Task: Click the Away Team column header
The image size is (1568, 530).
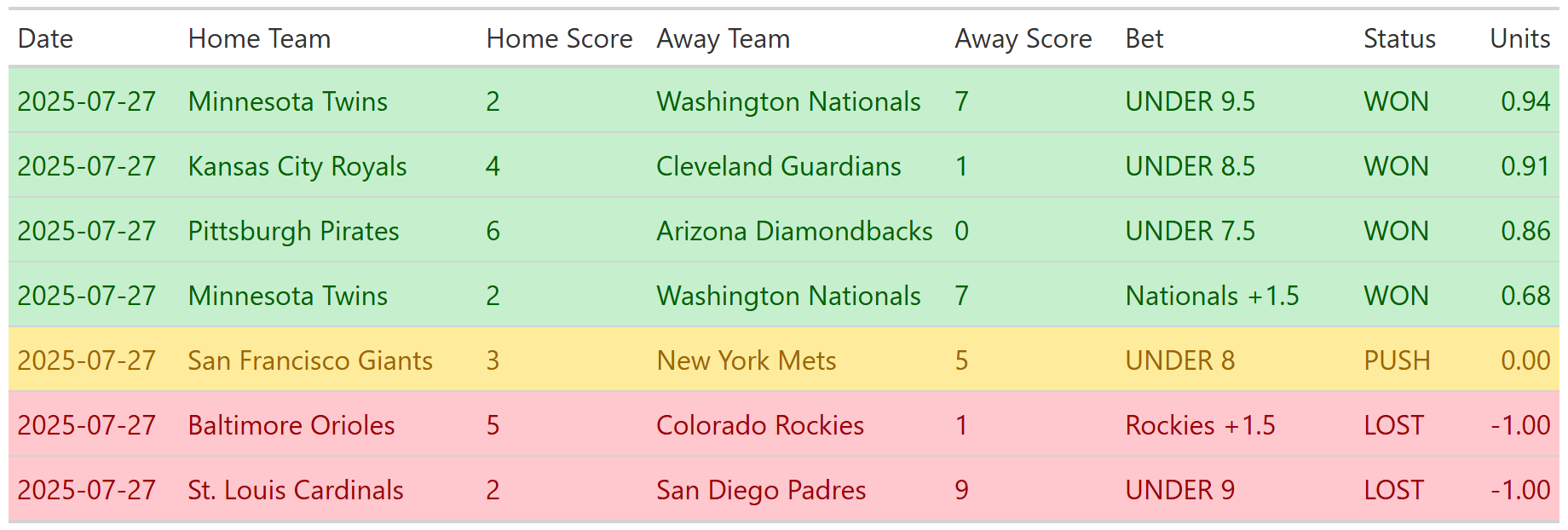Action: coord(723,38)
